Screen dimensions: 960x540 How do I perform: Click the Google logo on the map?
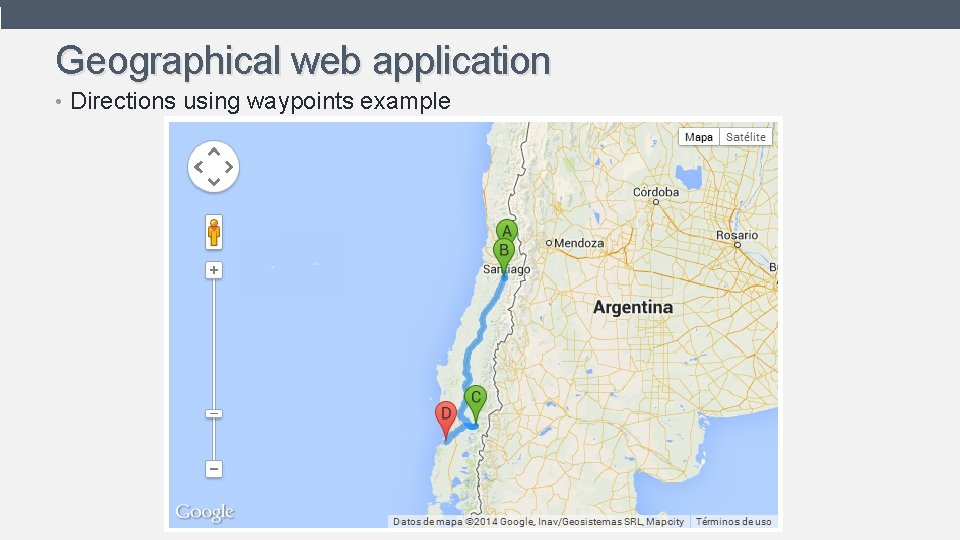click(x=204, y=512)
